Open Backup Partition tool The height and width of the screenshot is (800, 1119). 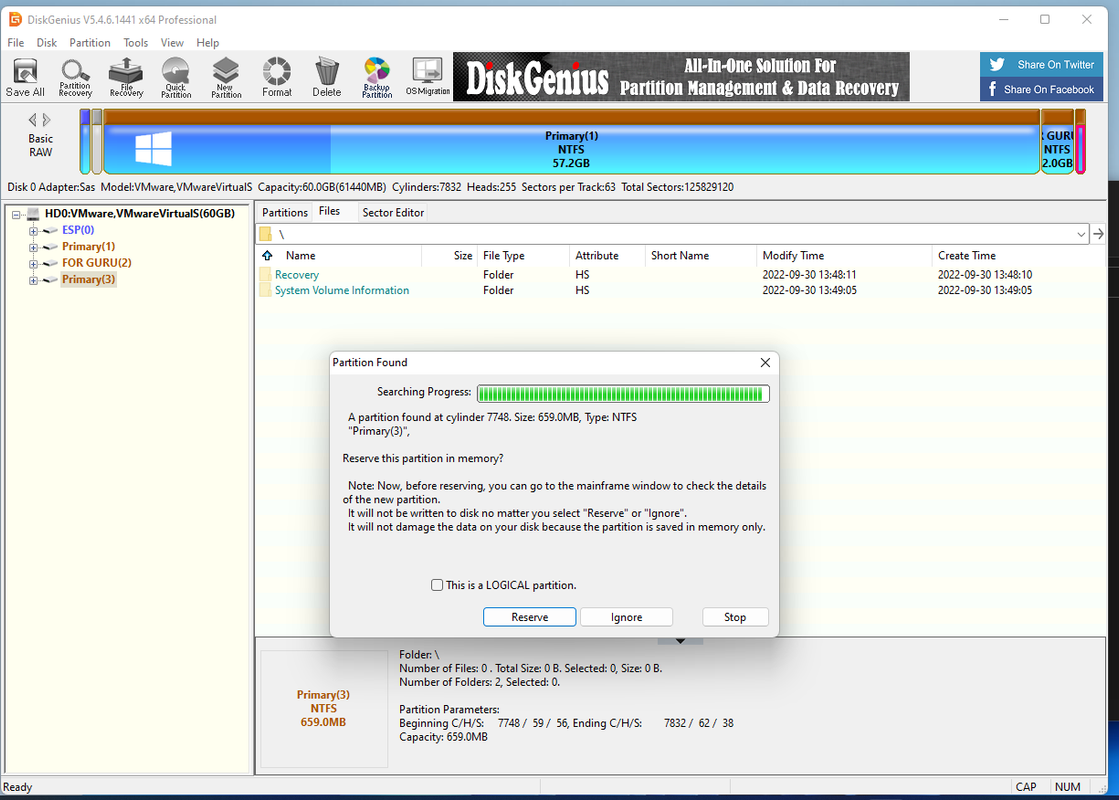(x=377, y=77)
